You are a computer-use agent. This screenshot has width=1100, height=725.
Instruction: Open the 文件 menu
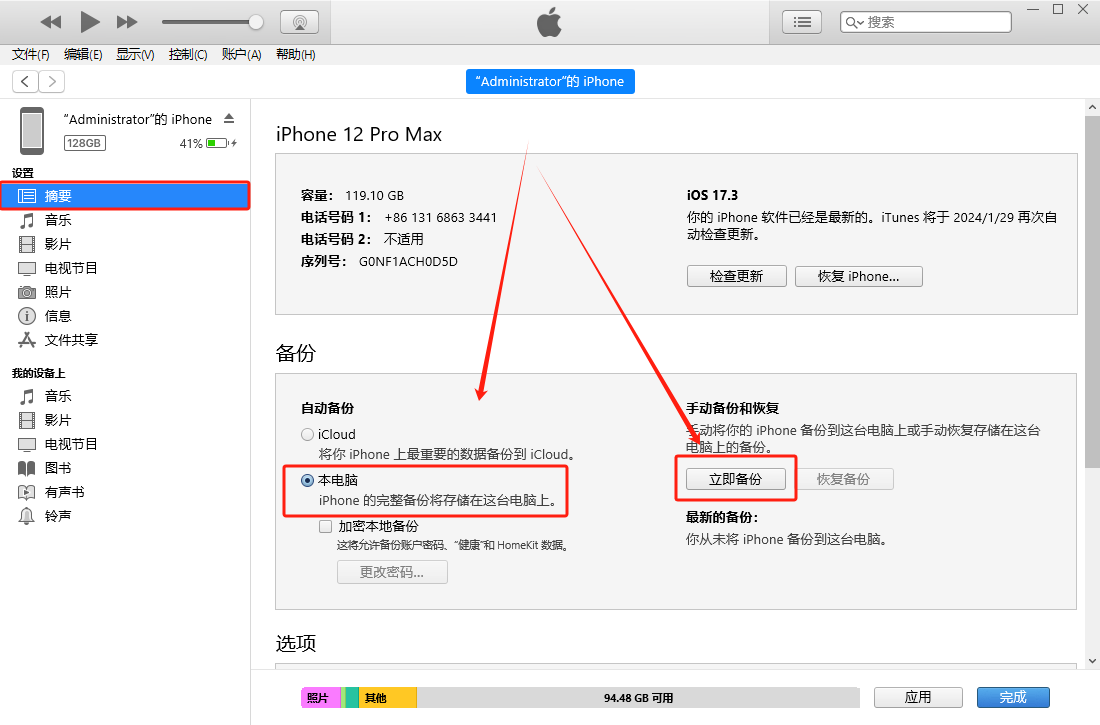[29, 55]
